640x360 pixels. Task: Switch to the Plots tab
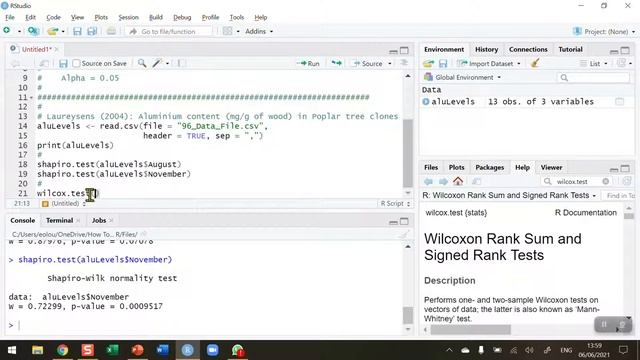tap(456, 167)
